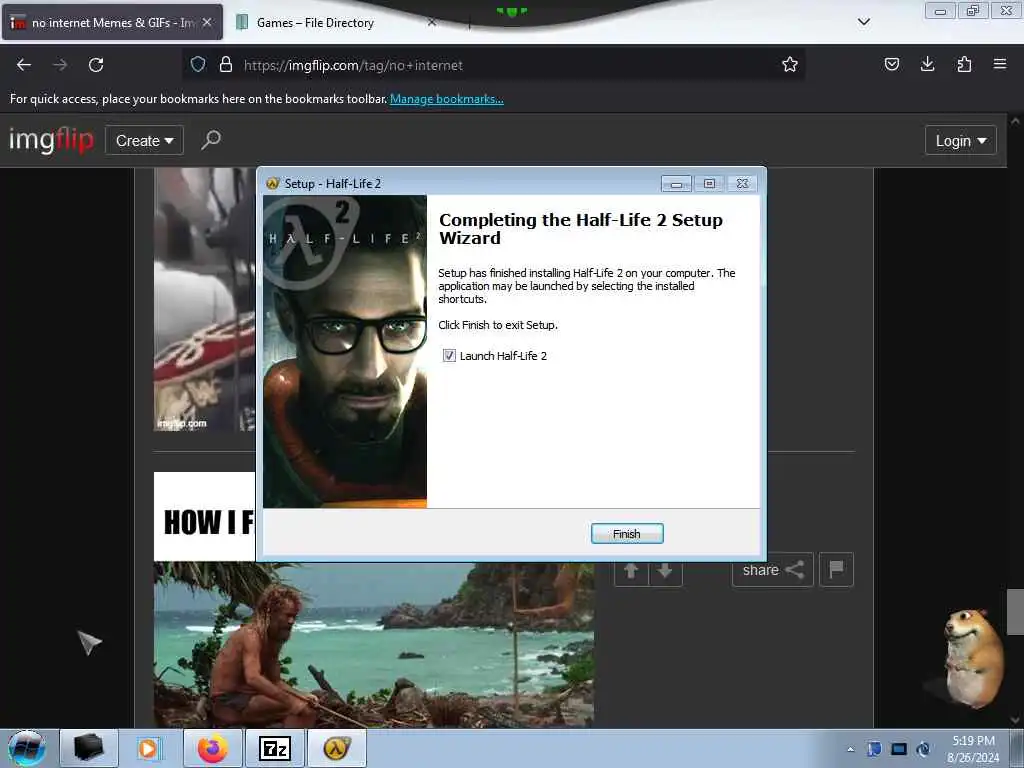Uncheck the Launch Half-Life 2 checkbox
Viewport: 1024px width, 768px height.
pos(449,355)
